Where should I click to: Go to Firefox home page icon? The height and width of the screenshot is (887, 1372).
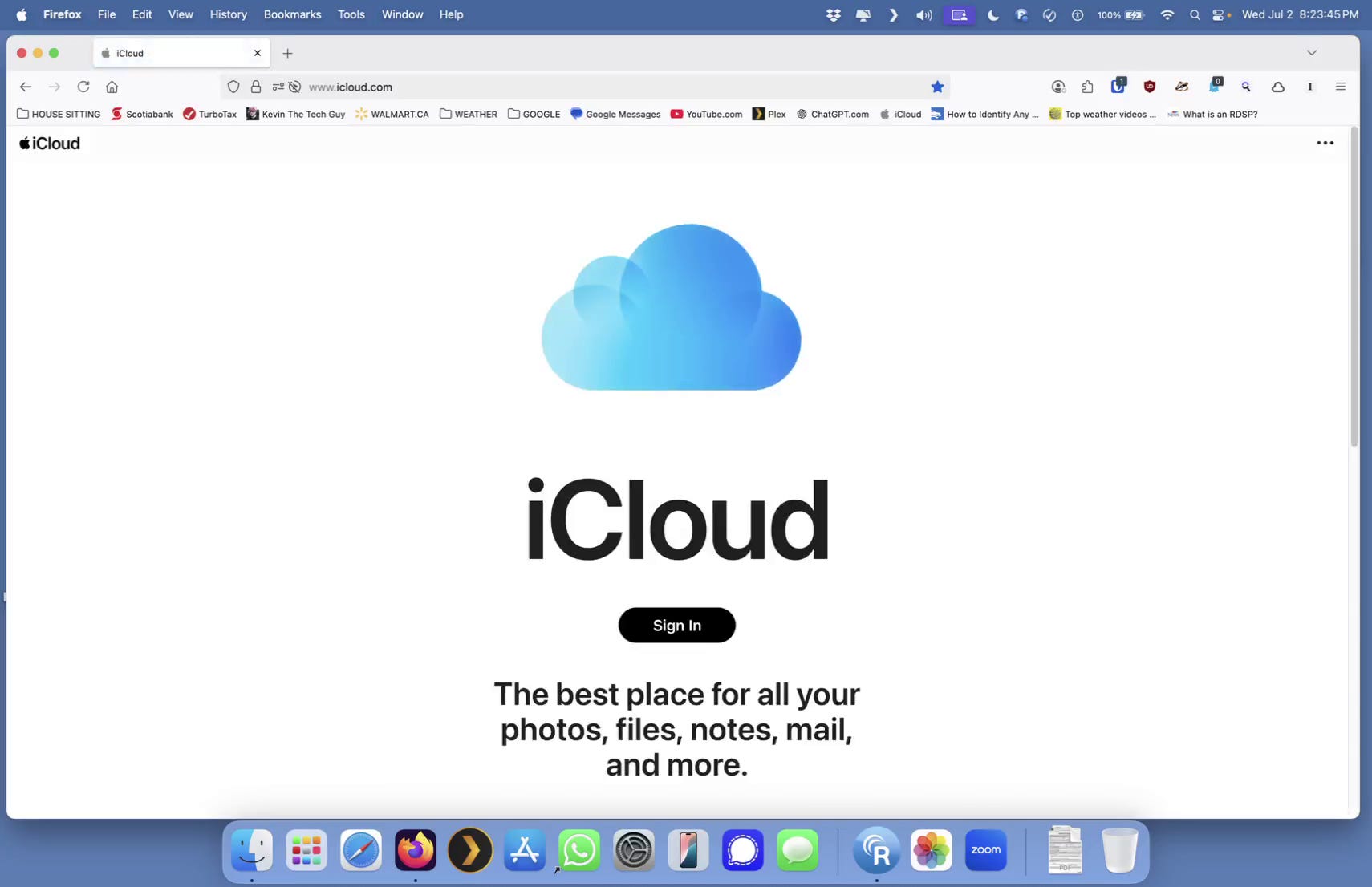click(x=112, y=87)
